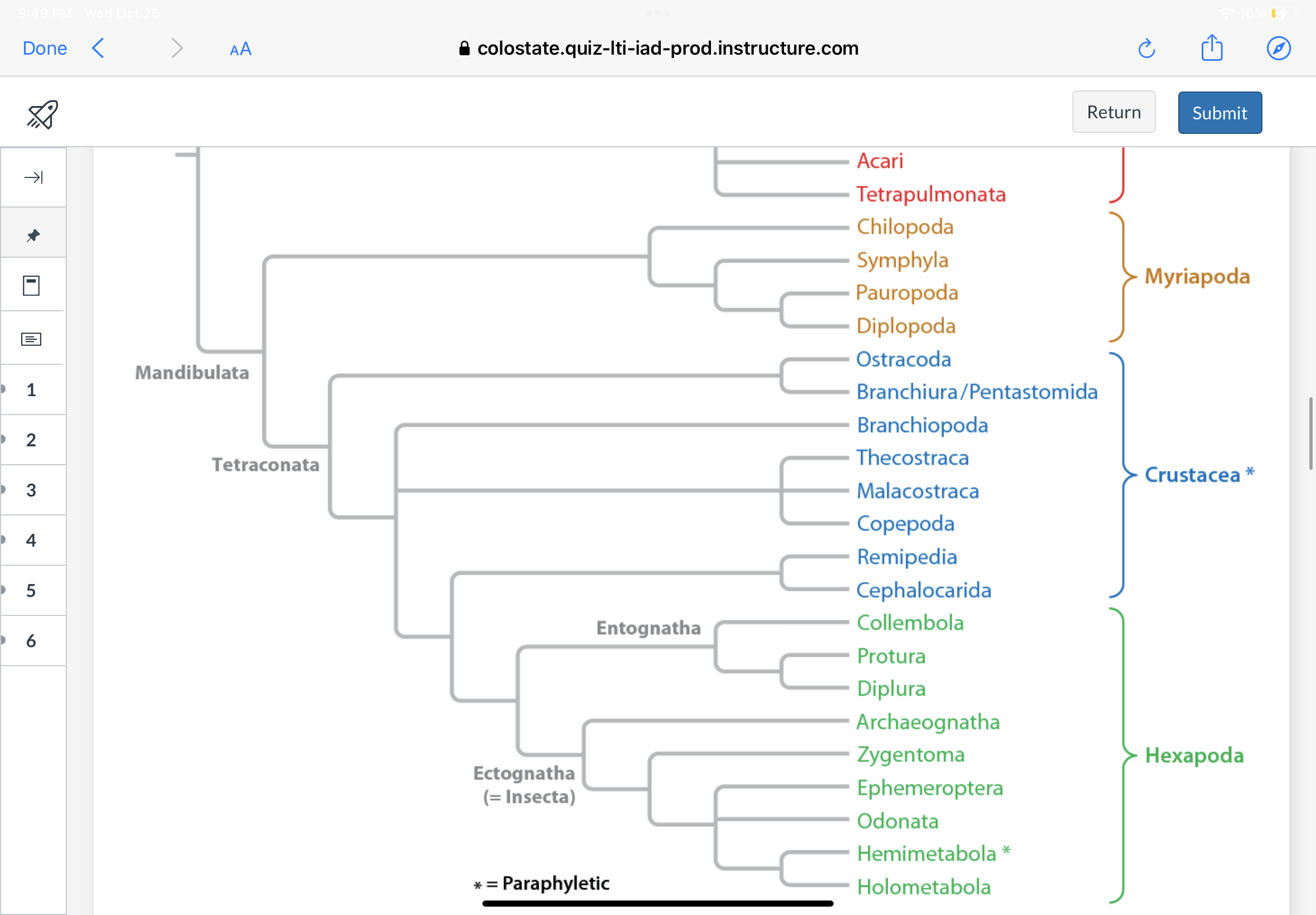Click the pin icon in sidebar
This screenshot has width=1316, height=915.
[x=33, y=234]
